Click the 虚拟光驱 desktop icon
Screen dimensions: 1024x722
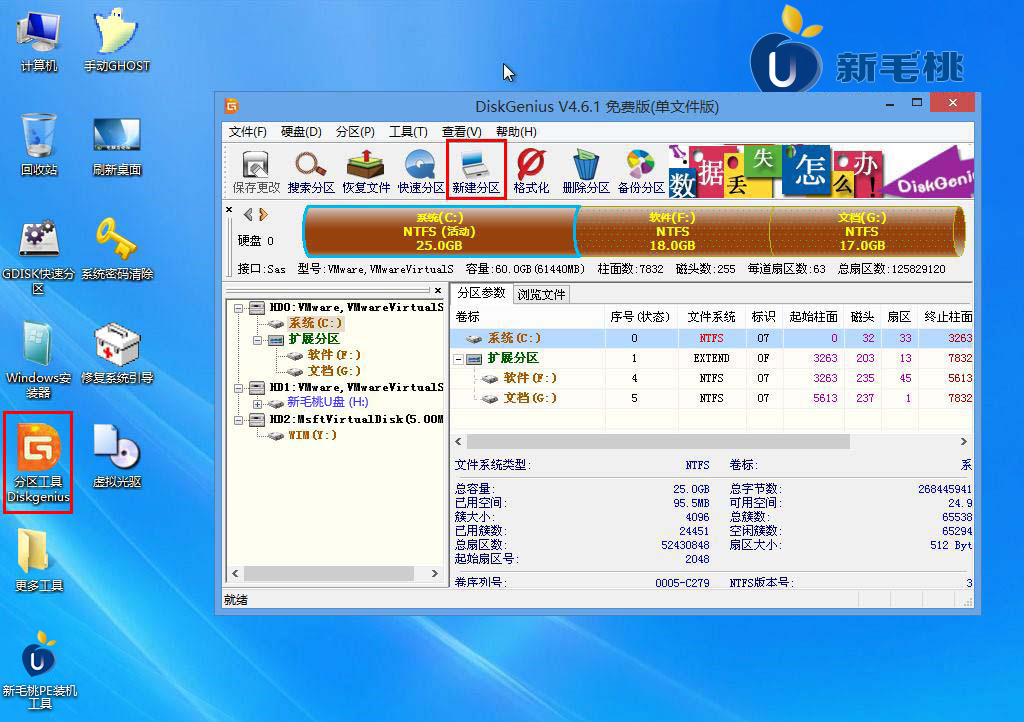116,456
